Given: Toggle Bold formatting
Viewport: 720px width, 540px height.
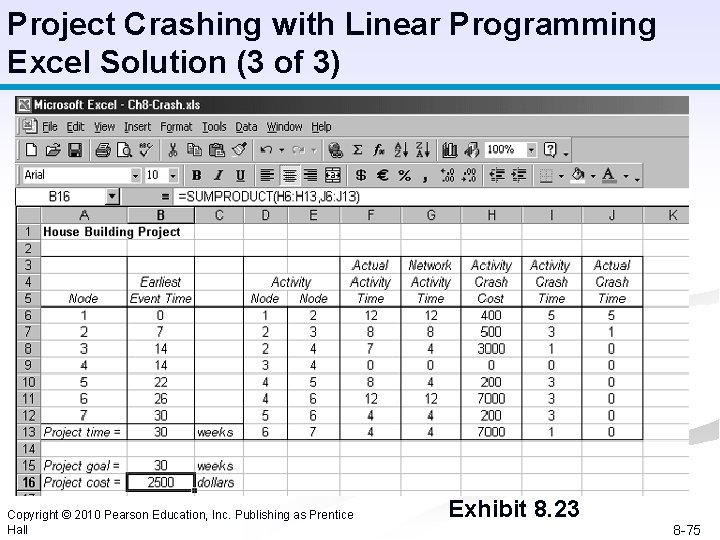Looking at the screenshot, I should pyautogui.click(x=197, y=175).
